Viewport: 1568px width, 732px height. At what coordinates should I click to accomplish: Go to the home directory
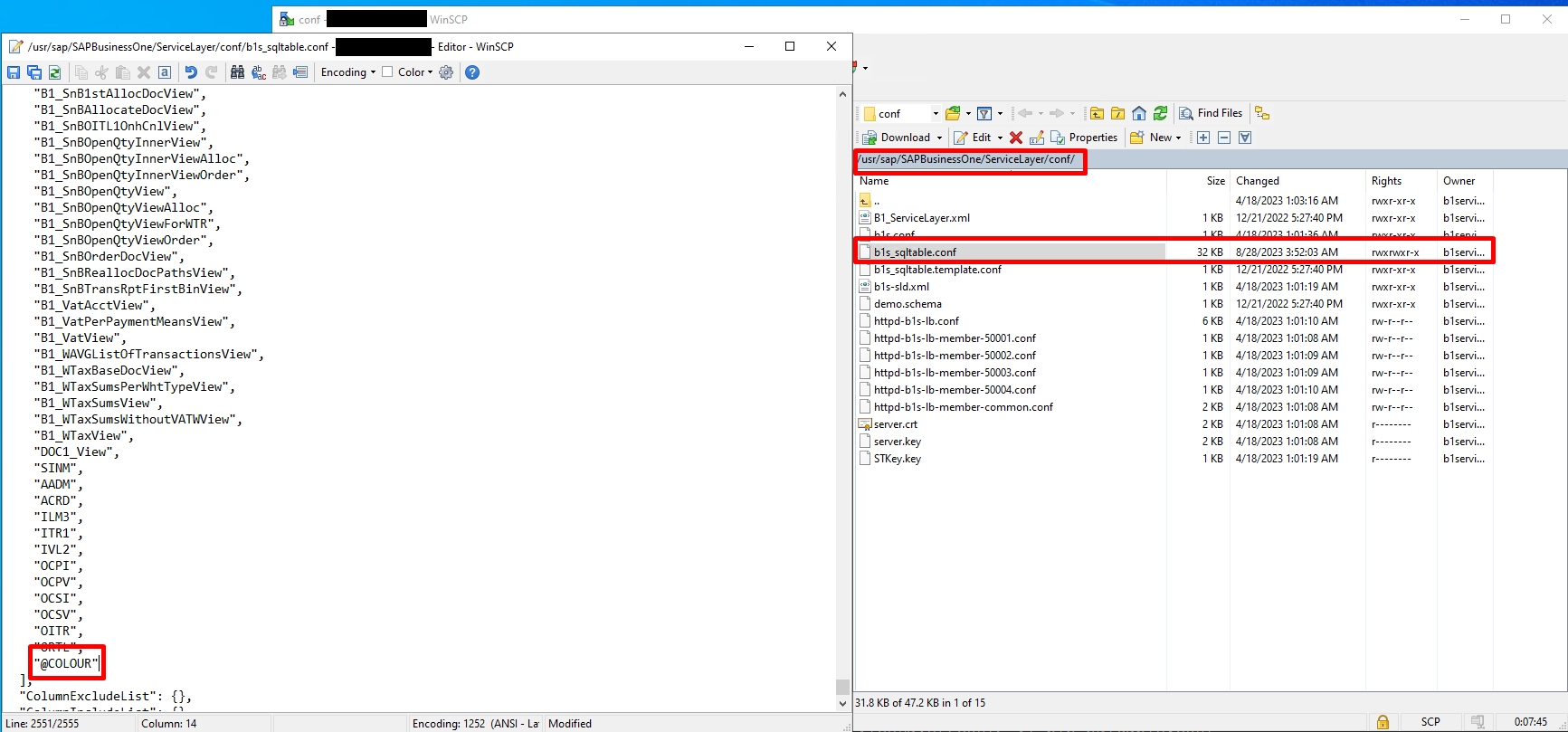pyautogui.click(x=1139, y=113)
